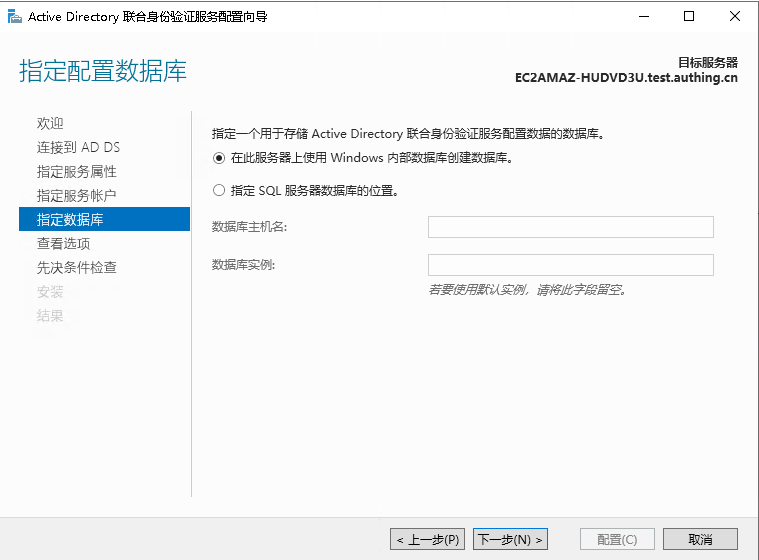The height and width of the screenshot is (560, 759).
Task: Click the server name EC2AMAZ-HUDVD3U.test.authing.cn
Action: (x=626, y=78)
